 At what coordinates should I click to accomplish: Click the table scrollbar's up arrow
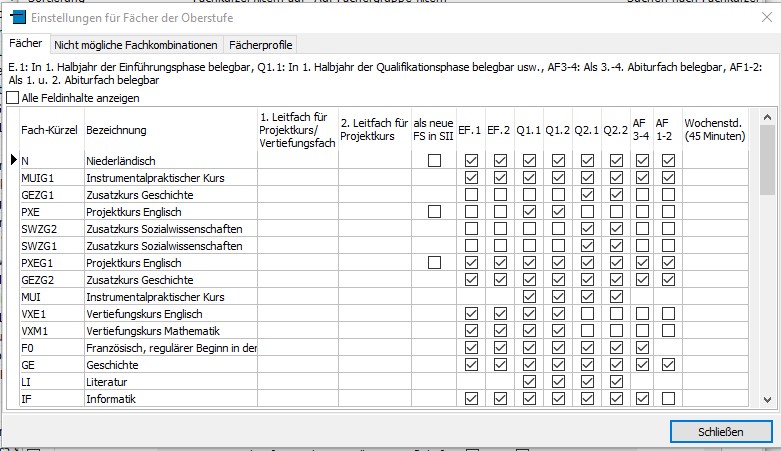767,111
